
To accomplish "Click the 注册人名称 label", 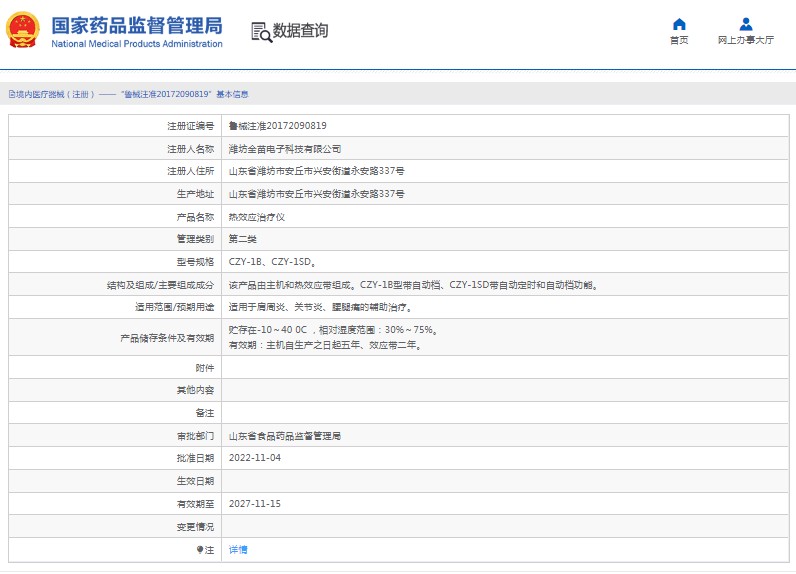I will (x=191, y=149).
